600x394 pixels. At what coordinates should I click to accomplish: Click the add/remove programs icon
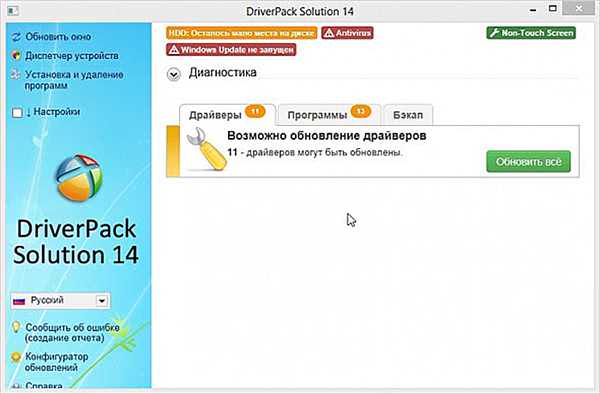16,74
